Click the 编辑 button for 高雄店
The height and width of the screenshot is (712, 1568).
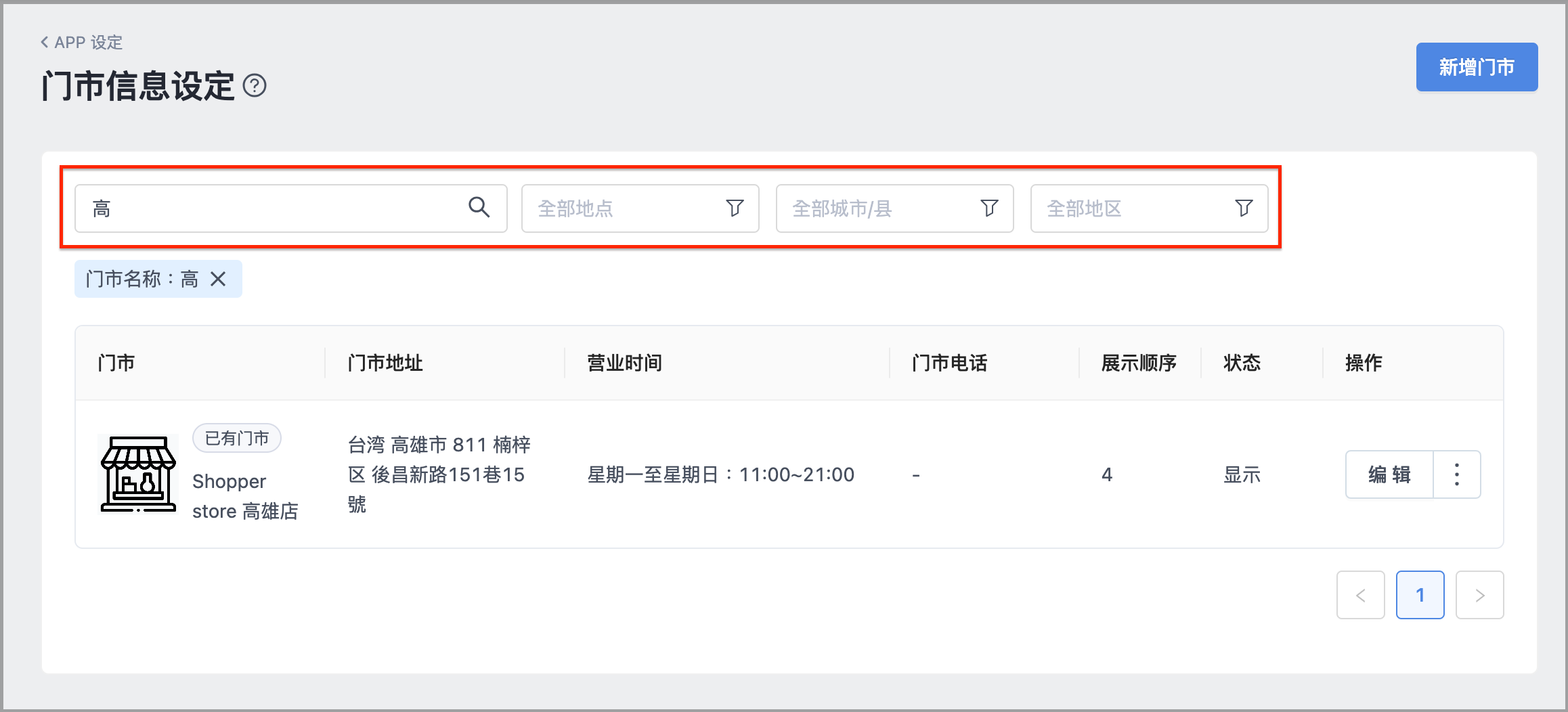coord(1389,474)
